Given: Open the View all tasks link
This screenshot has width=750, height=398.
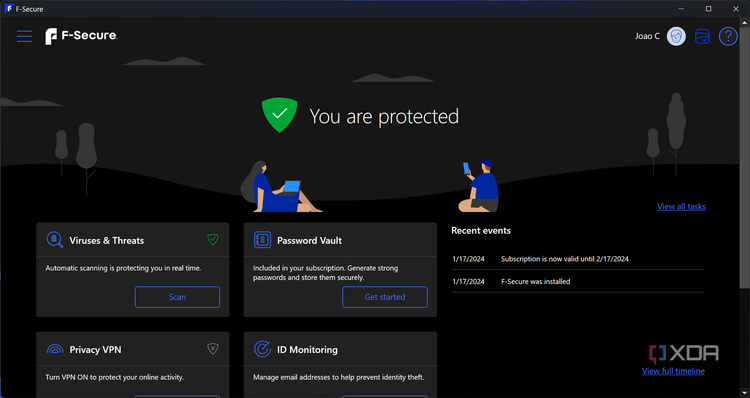Looking at the screenshot, I should (681, 207).
